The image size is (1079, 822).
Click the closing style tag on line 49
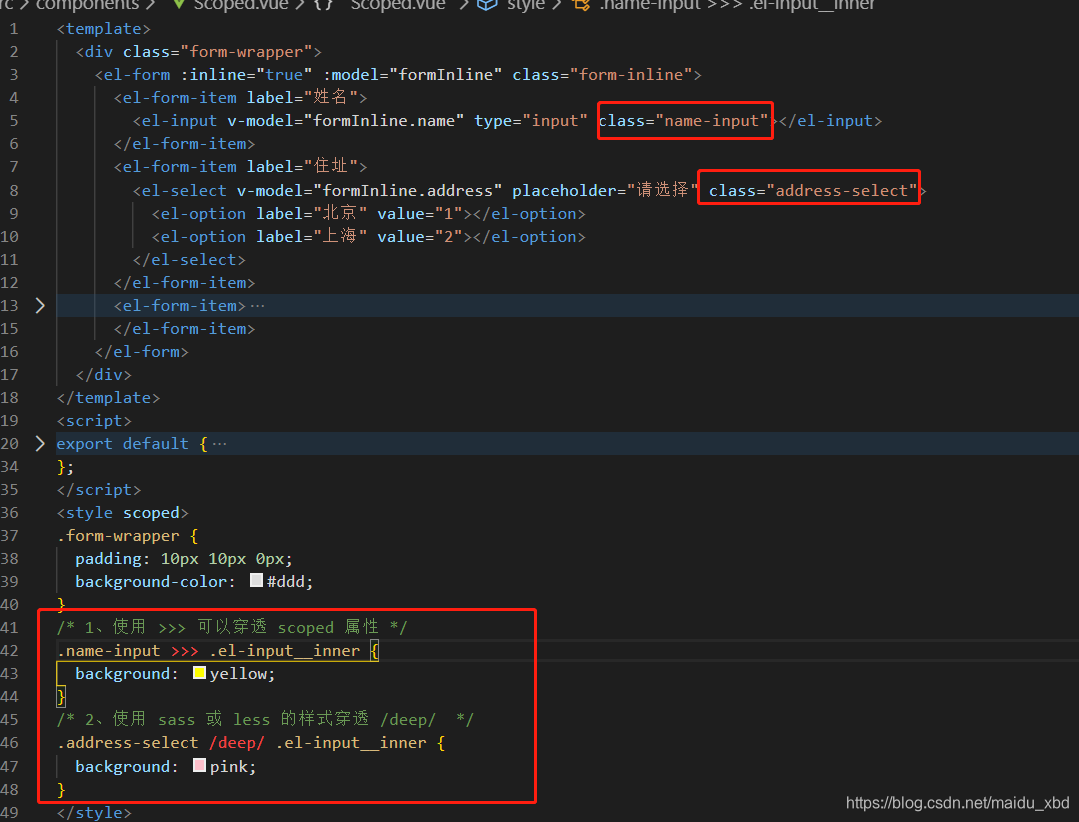94,812
